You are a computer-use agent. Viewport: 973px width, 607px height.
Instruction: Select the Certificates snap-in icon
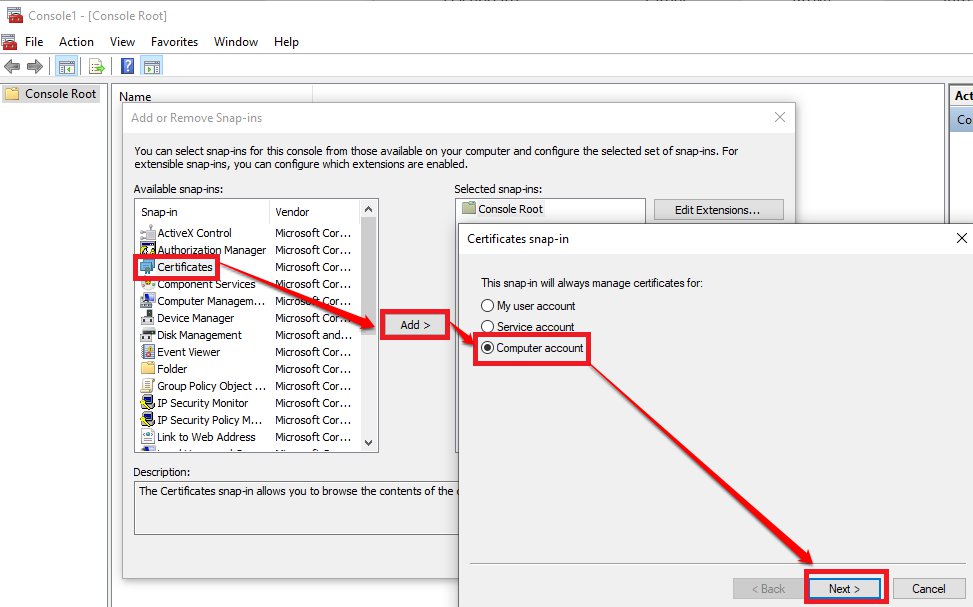point(148,267)
